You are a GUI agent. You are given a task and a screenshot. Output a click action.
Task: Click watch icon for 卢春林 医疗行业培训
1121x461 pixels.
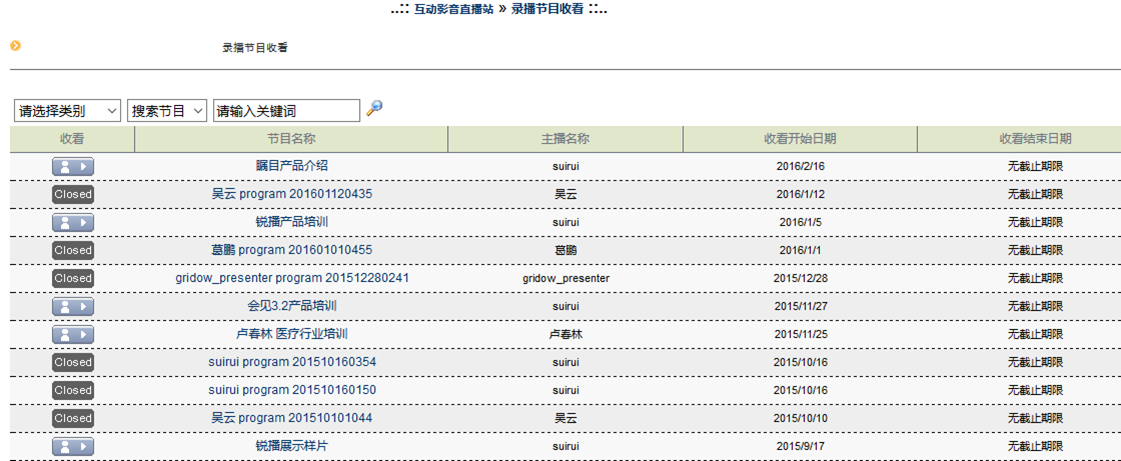72,334
